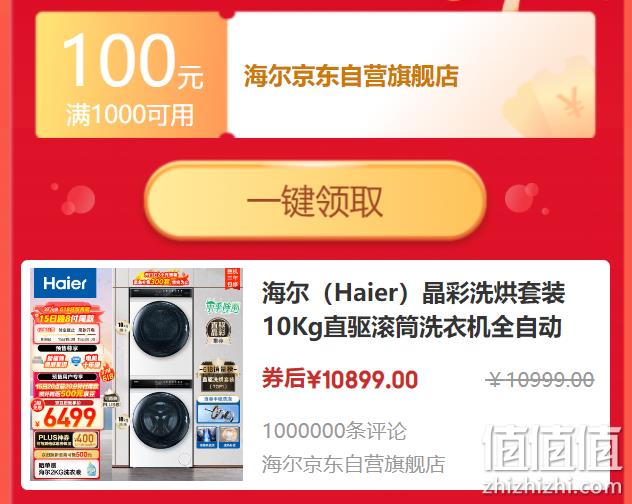This screenshot has width=632, height=504.
Task: Open 海尔京东自营旗舰店 label on the coupon
Action: pyautogui.click(x=351, y=75)
